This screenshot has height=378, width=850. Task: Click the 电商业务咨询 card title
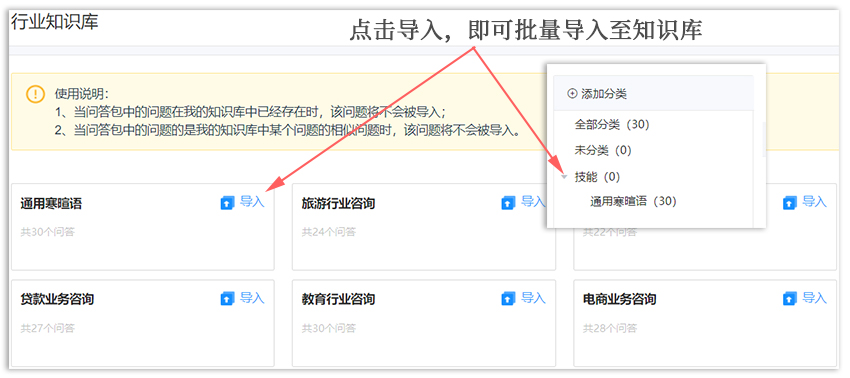point(620,299)
